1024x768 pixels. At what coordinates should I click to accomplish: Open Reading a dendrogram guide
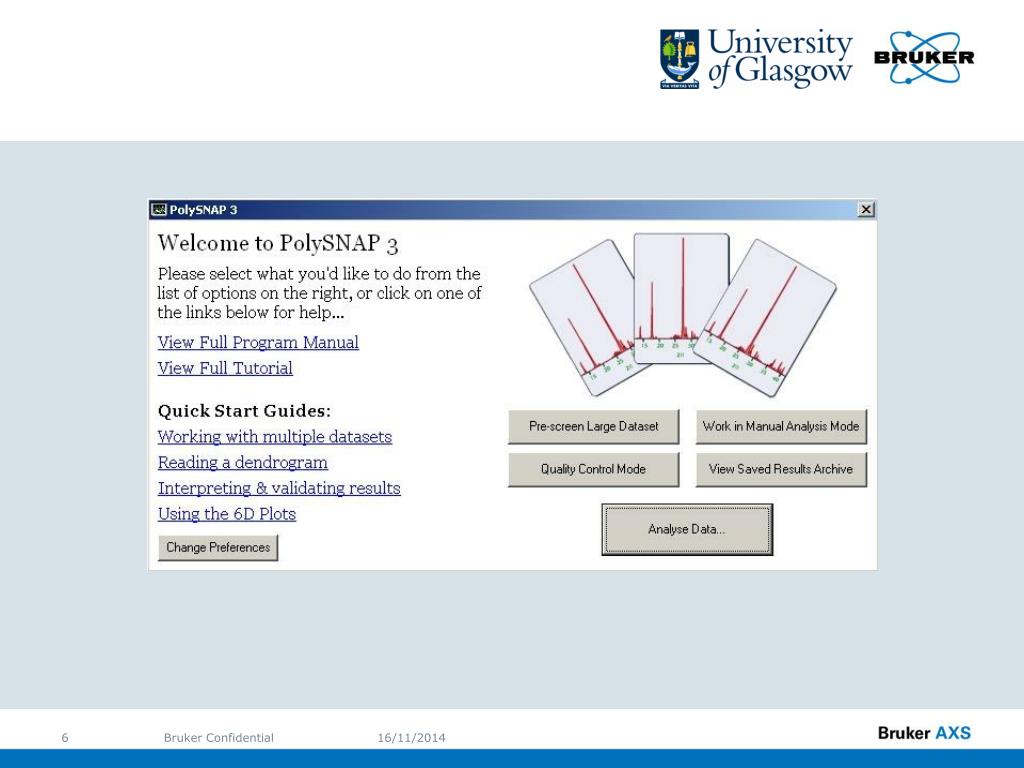[x=242, y=462]
